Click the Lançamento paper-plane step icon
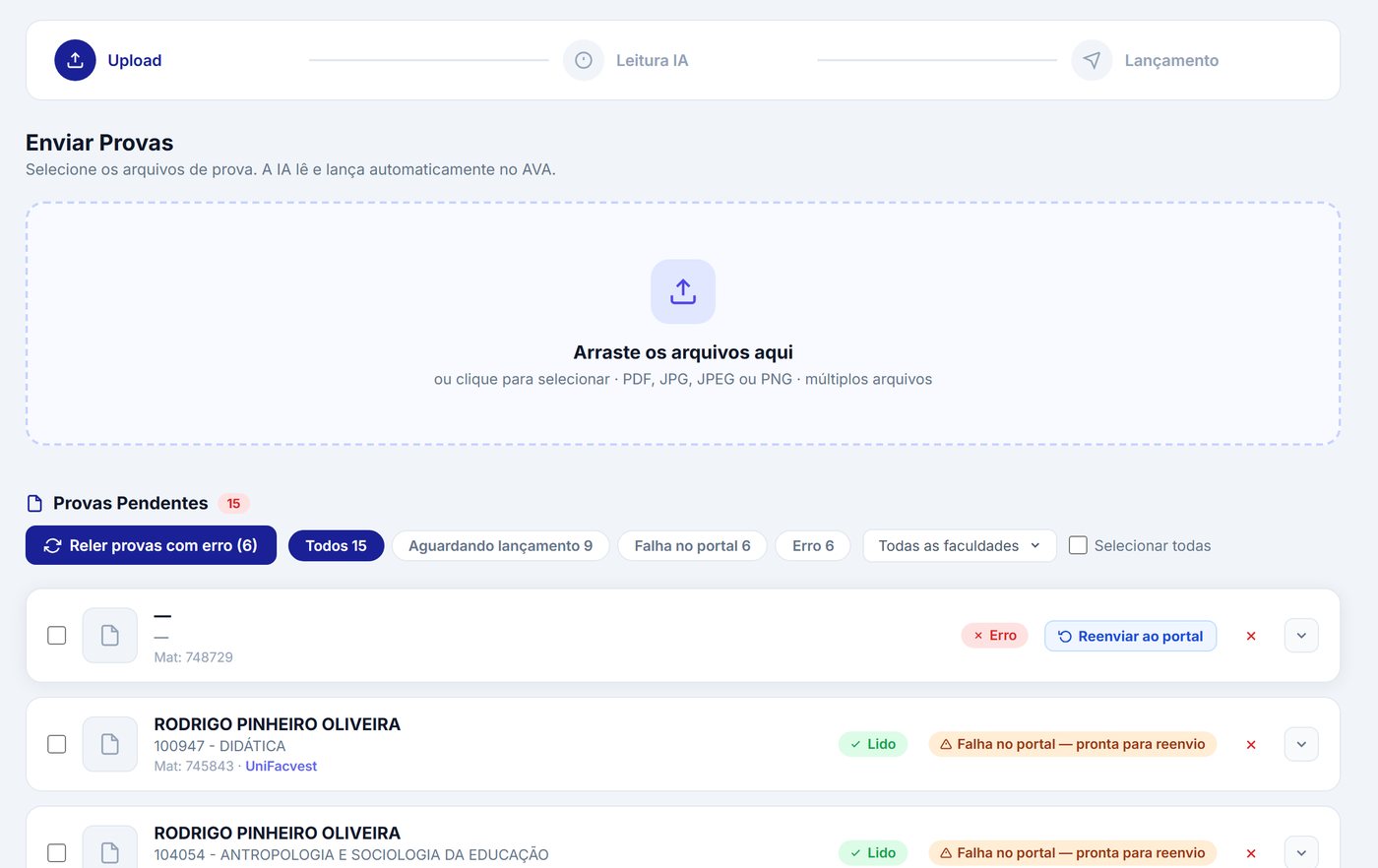 pyautogui.click(x=1092, y=60)
